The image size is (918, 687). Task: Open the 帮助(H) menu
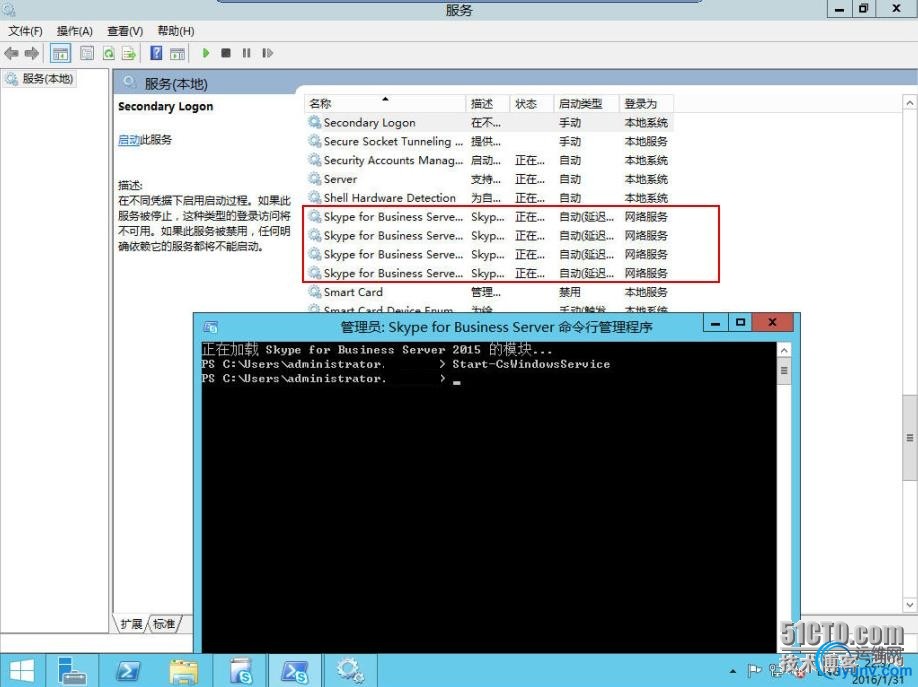point(176,31)
